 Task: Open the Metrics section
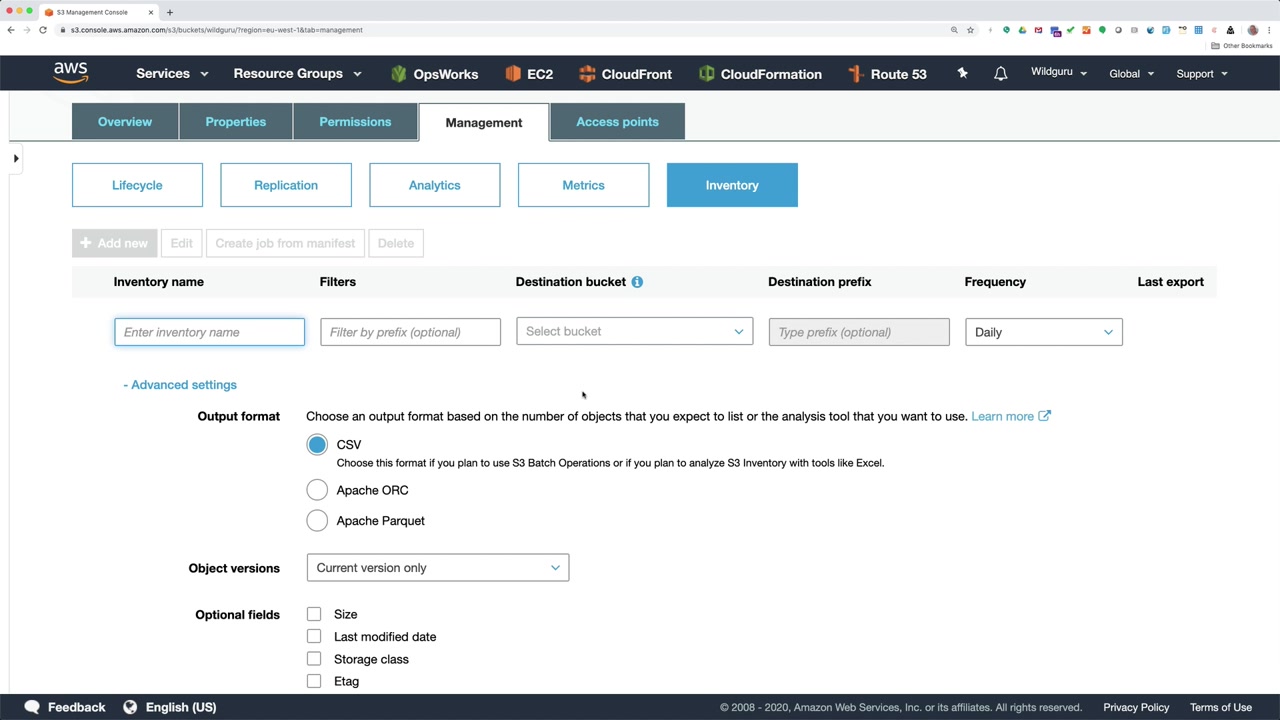[583, 185]
